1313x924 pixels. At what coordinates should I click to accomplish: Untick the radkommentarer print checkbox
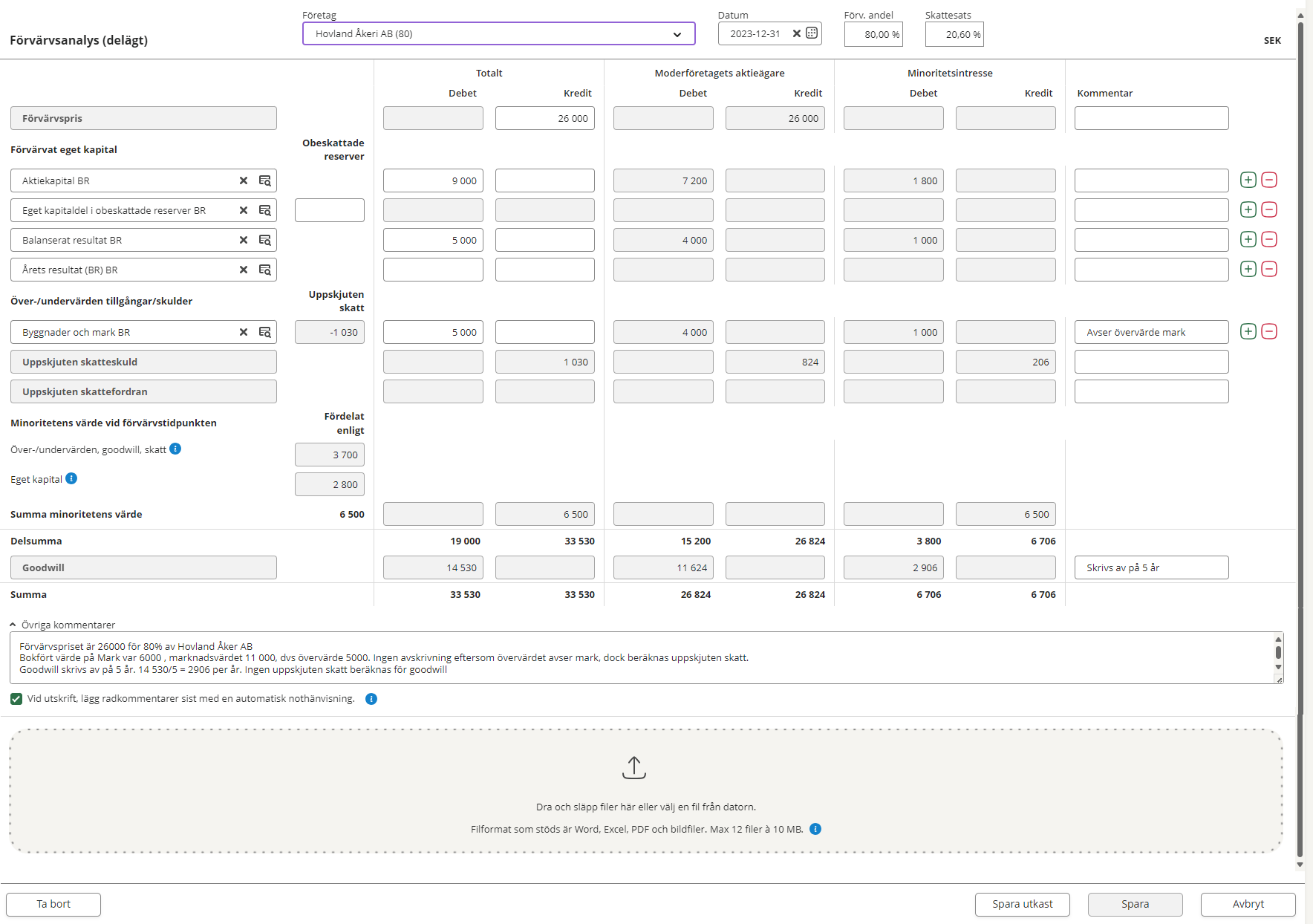click(x=16, y=699)
